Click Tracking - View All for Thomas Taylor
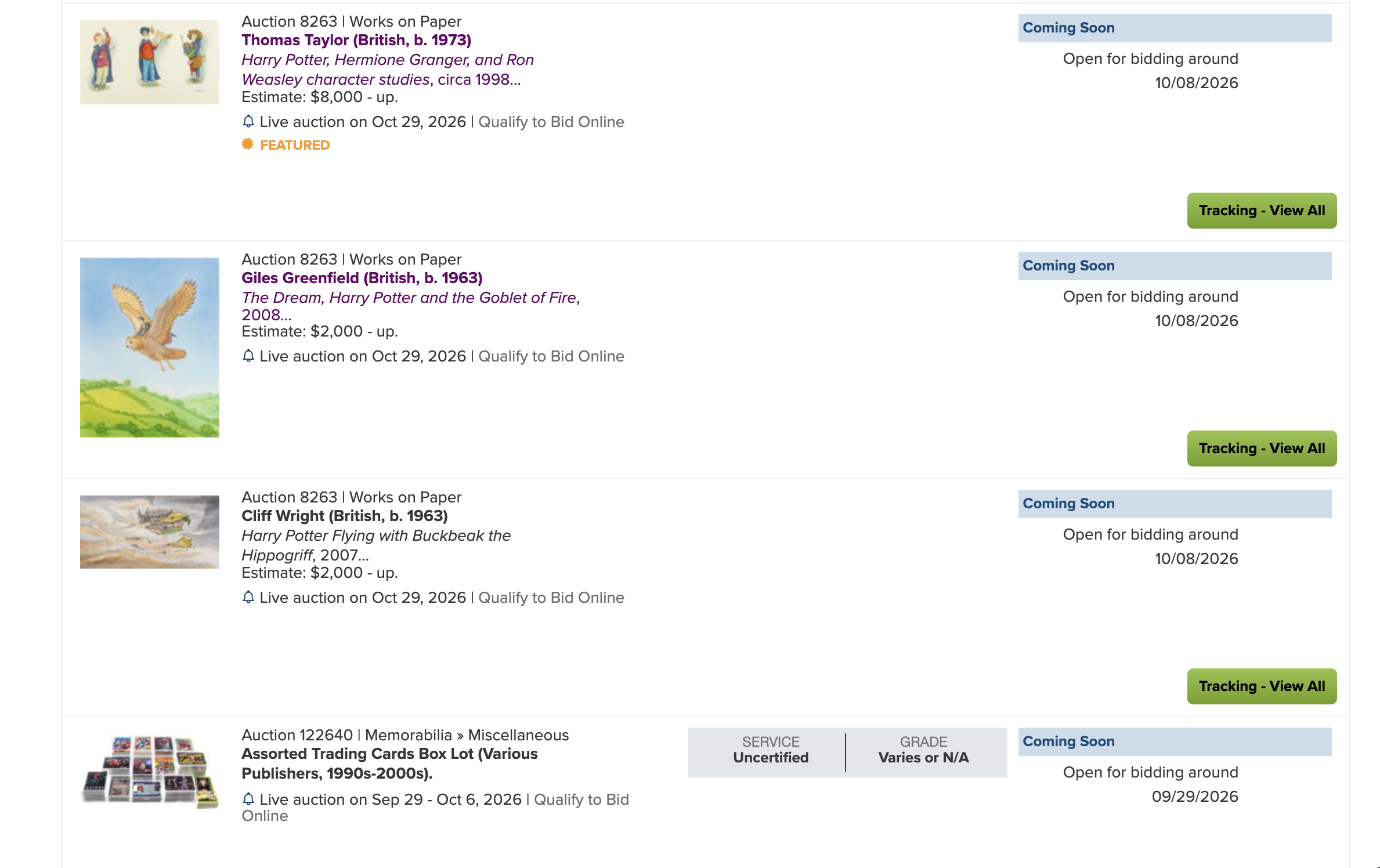This screenshot has height=868, width=1380. pos(1262,211)
